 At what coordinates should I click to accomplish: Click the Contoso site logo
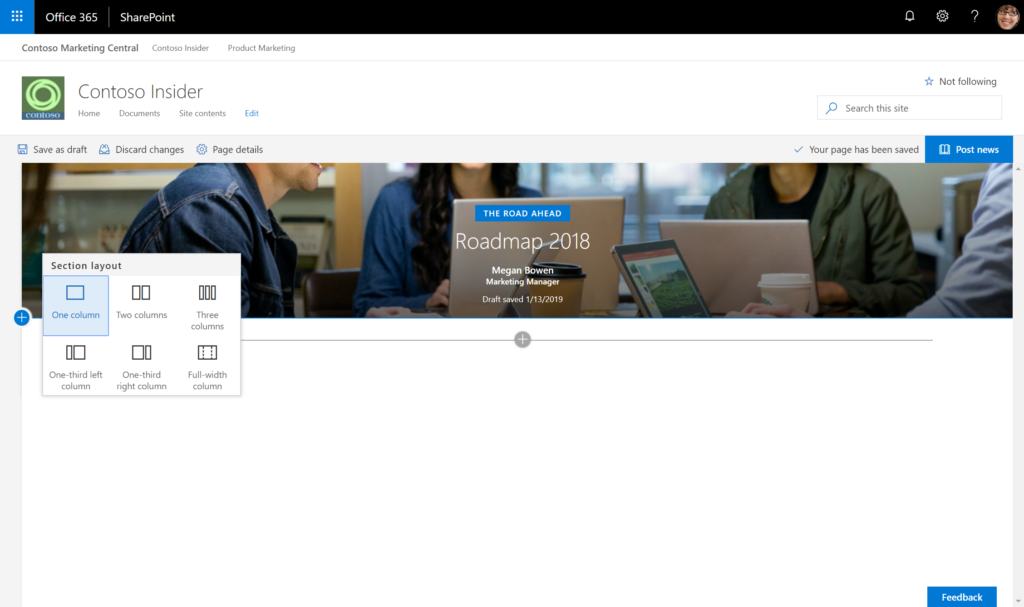[x=43, y=98]
